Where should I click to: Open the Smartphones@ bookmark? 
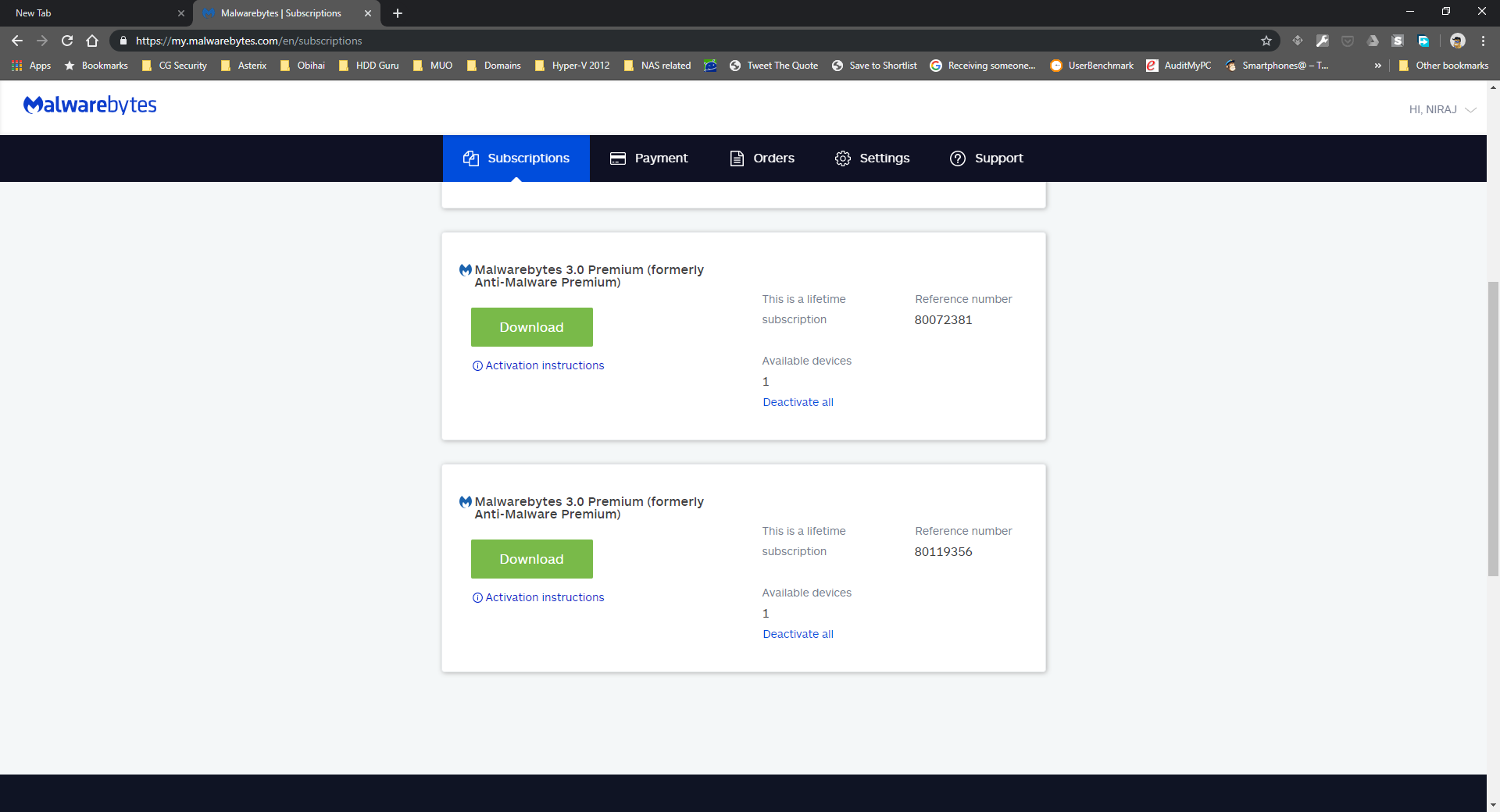(x=1277, y=66)
